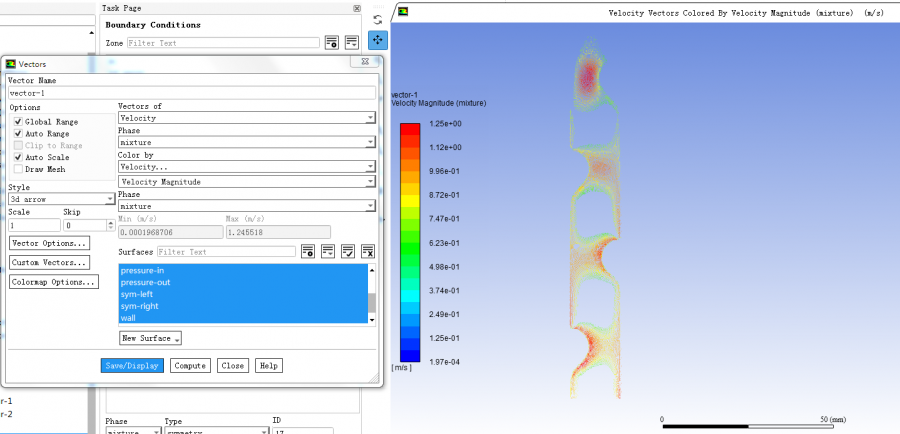Open the Velocity Magnitude dropdown

pos(246,182)
